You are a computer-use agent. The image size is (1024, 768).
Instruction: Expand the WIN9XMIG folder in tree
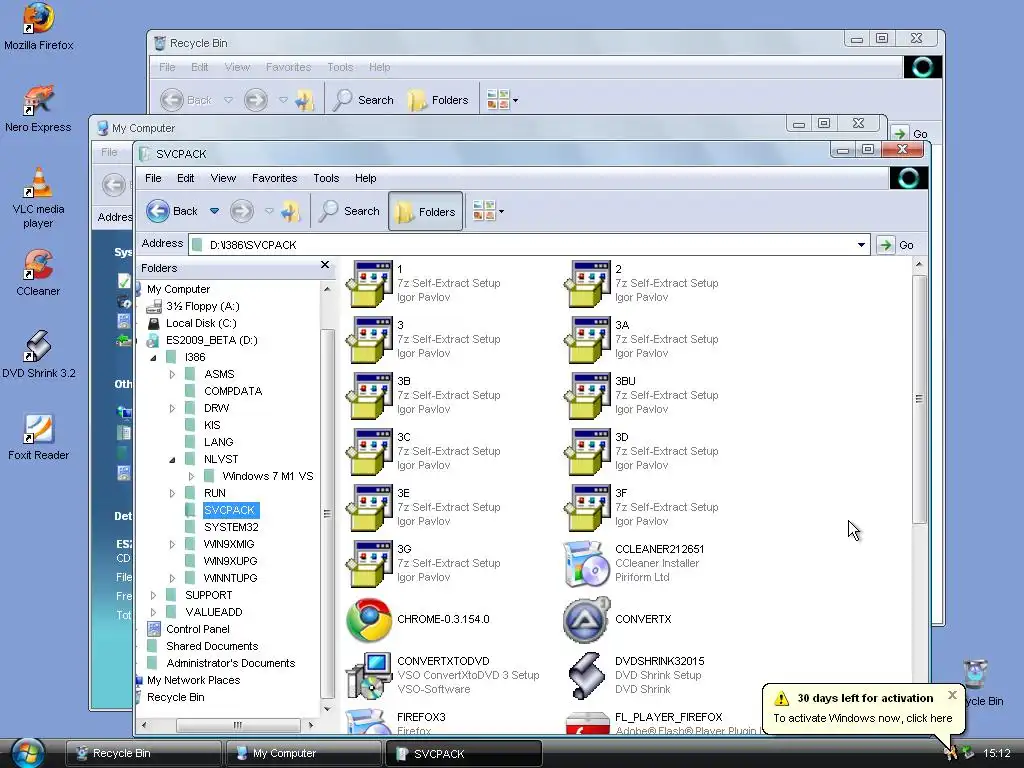172,544
